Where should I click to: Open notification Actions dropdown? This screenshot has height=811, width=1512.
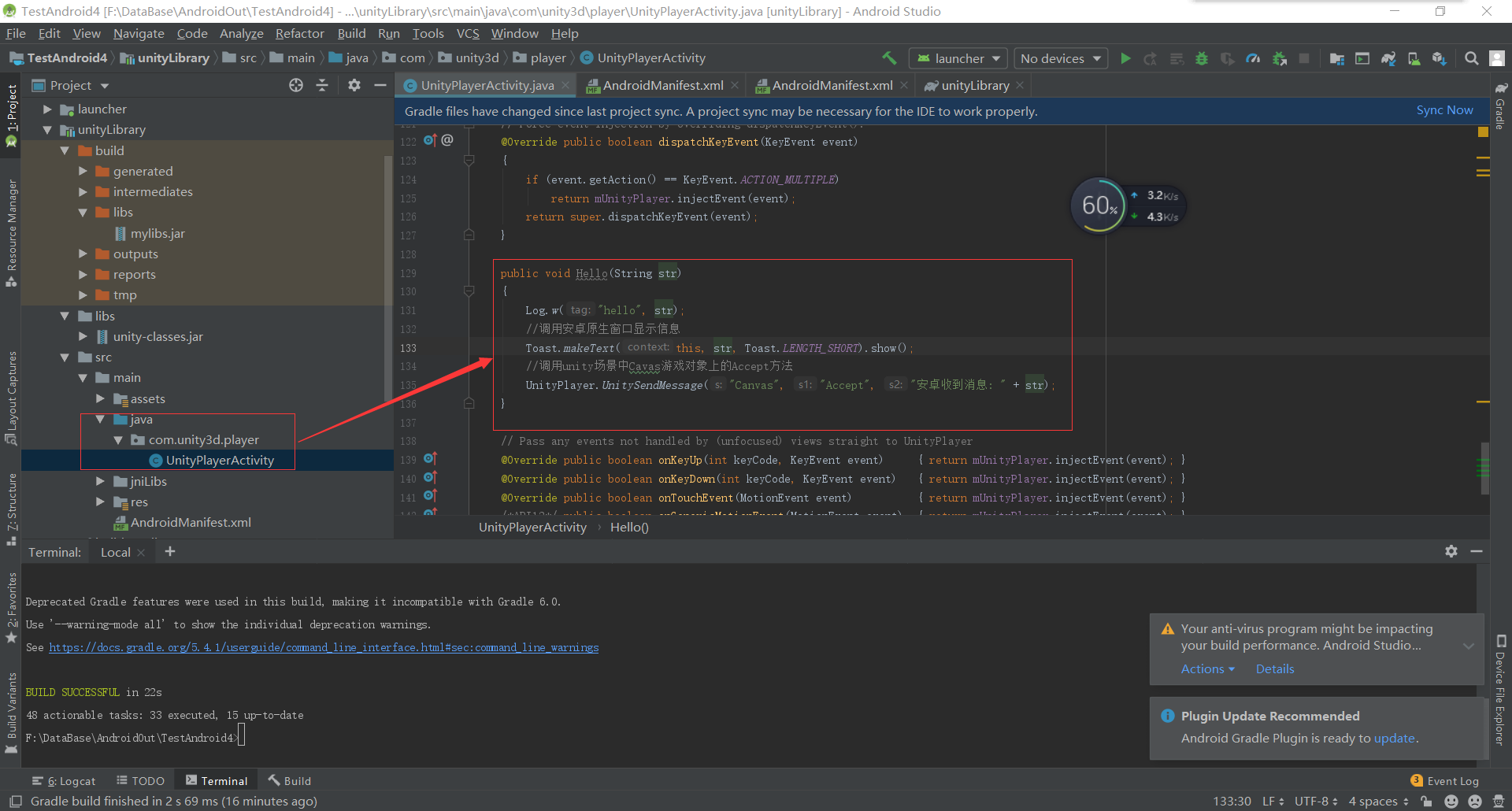click(x=1207, y=668)
